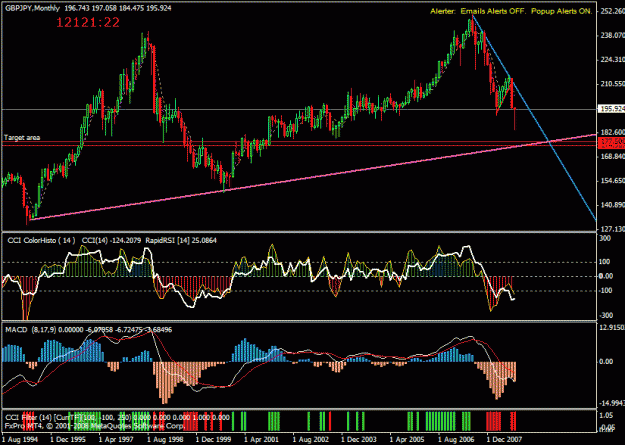Click the 195.924 current price tag
This screenshot has height=445, width=625.
point(612,109)
